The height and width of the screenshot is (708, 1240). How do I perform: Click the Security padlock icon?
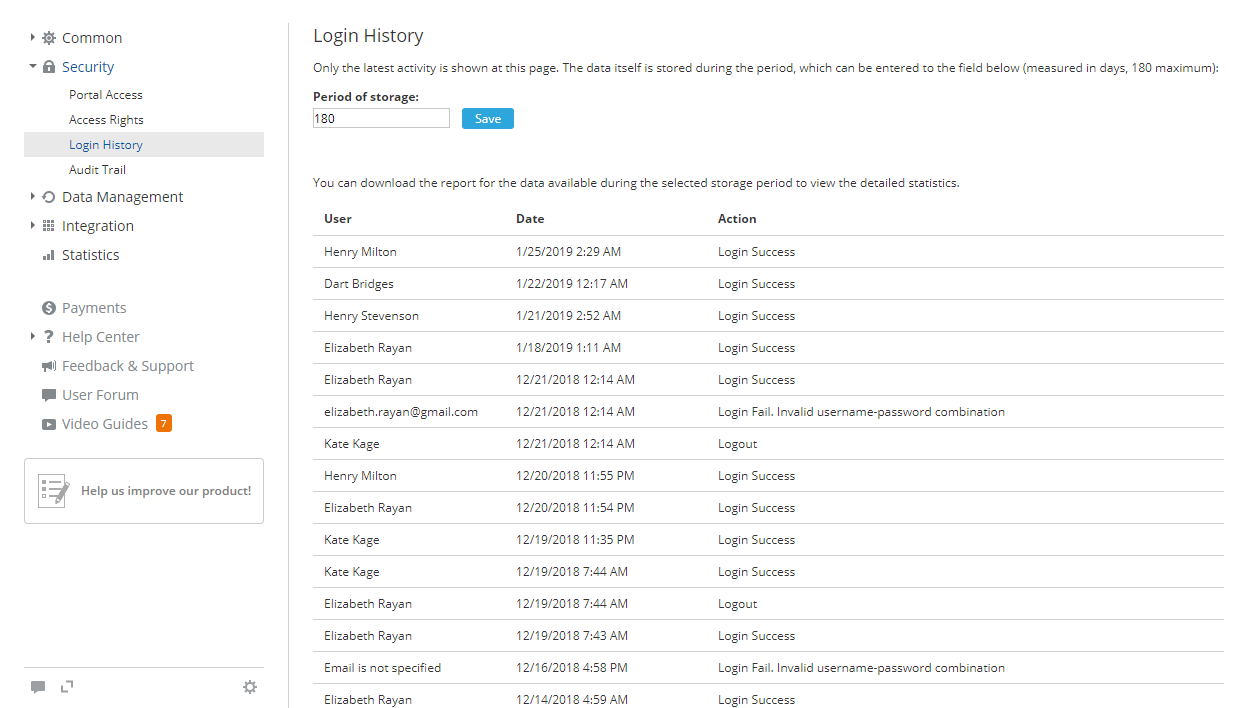coord(49,66)
